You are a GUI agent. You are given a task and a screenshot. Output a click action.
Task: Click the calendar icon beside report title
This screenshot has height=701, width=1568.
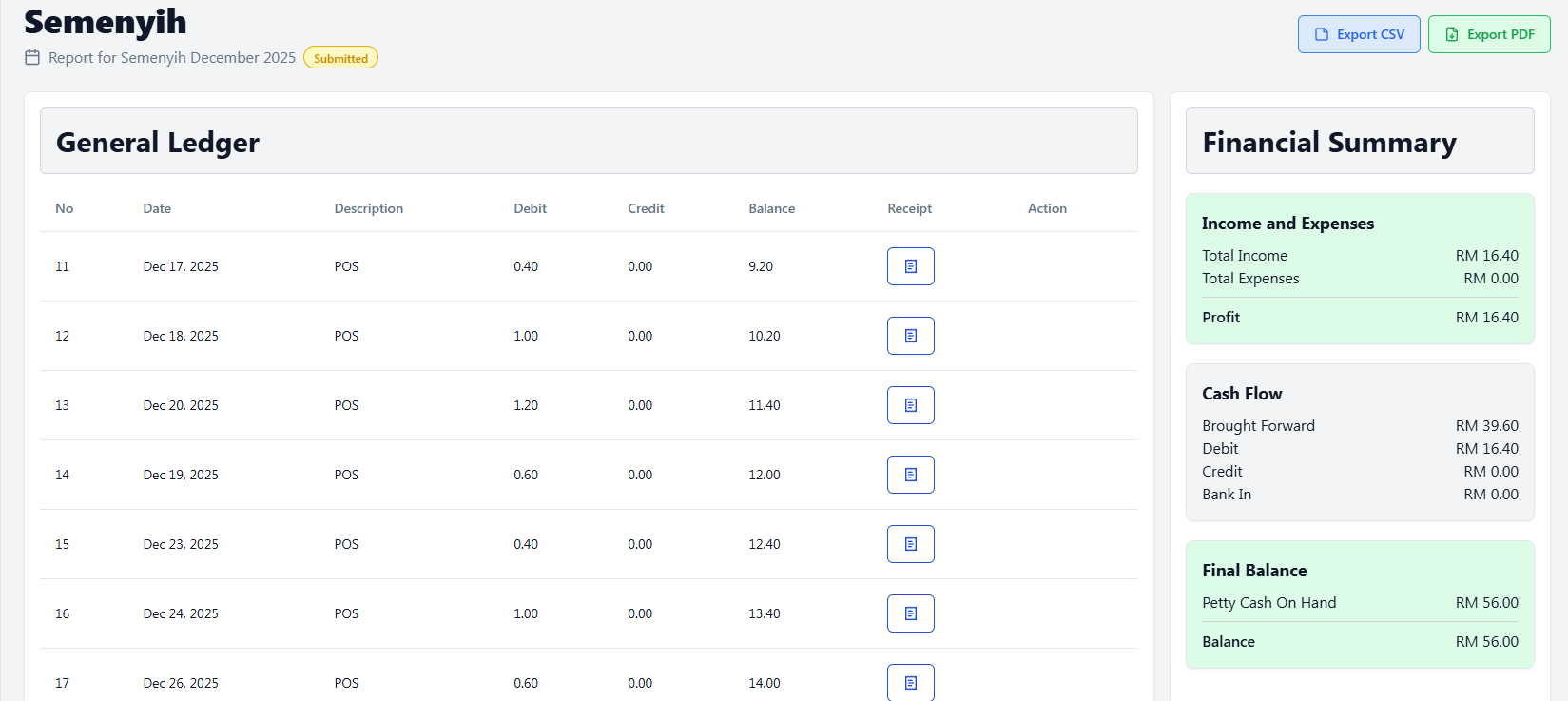(x=32, y=57)
